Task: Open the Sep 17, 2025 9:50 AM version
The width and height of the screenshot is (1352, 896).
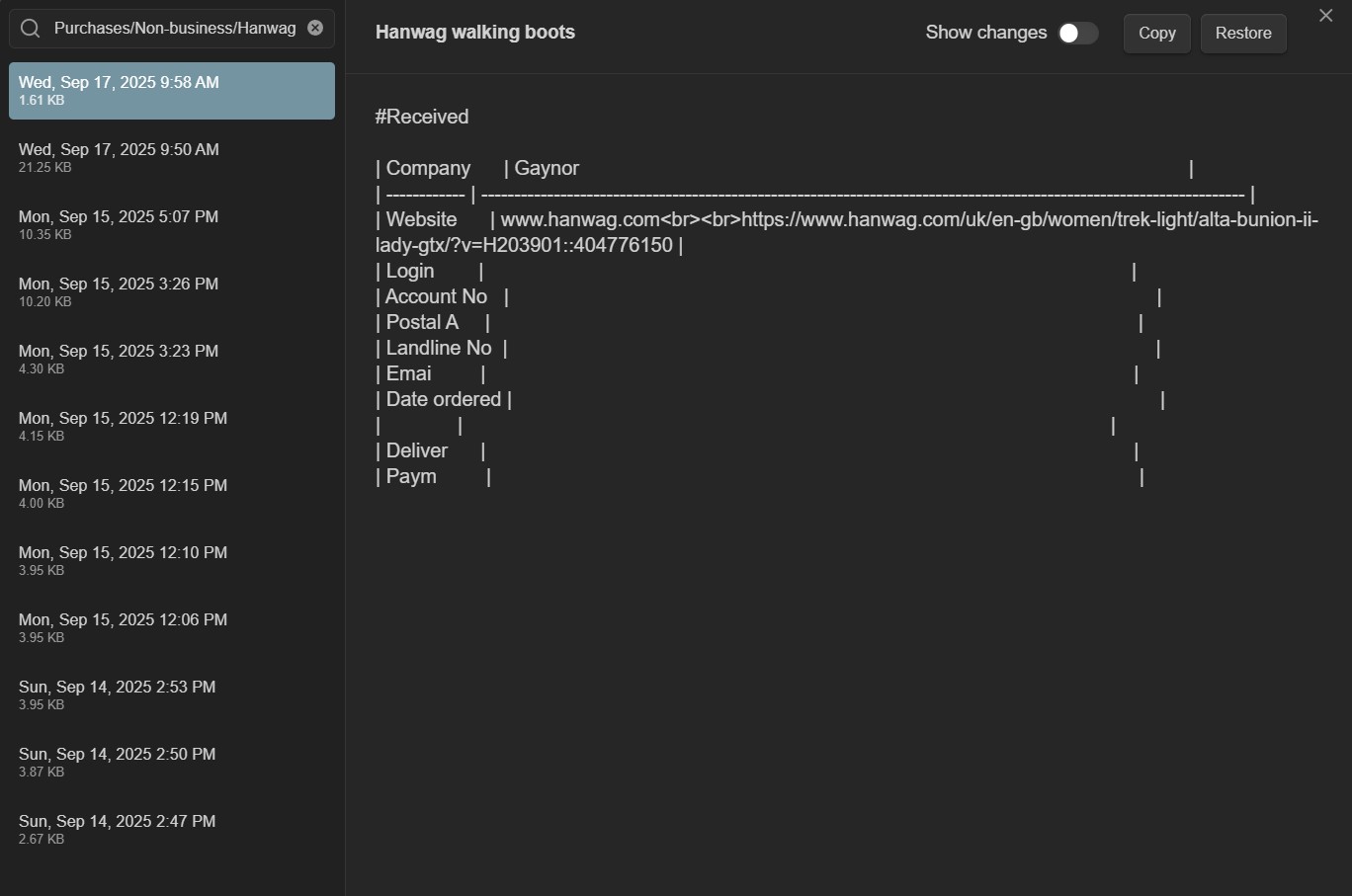Action: pos(171,158)
